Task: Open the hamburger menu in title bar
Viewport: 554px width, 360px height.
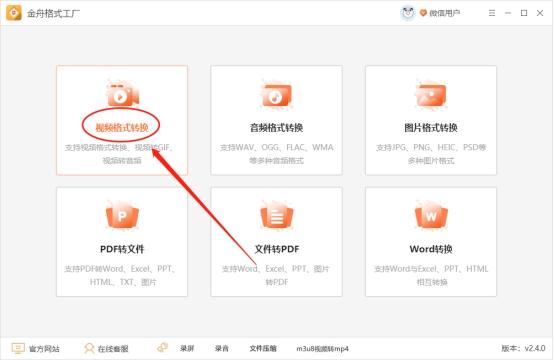Action: pyautogui.click(x=492, y=13)
